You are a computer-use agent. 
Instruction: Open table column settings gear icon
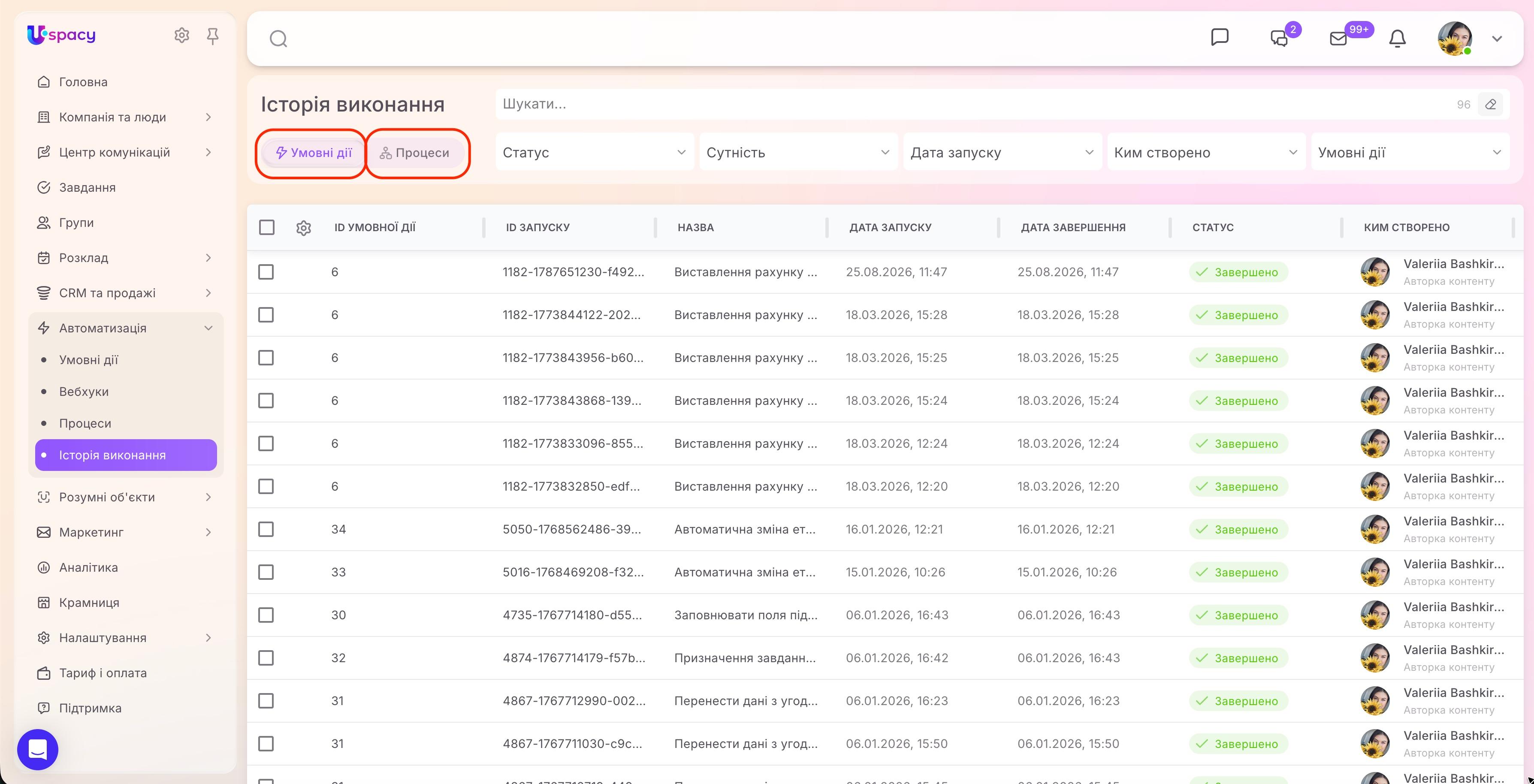(x=304, y=227)
